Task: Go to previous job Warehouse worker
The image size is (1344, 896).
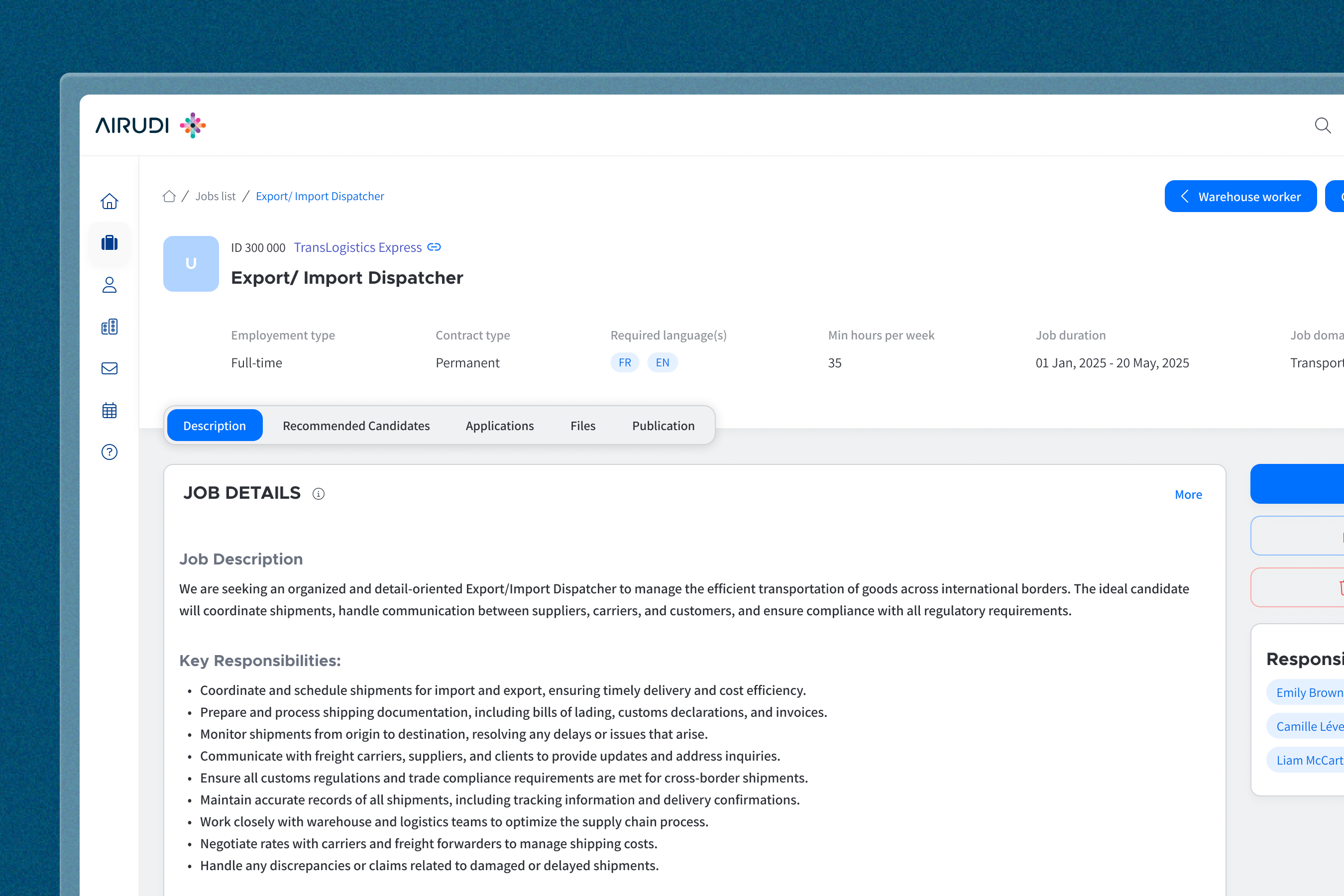Action: [x=1240, y=197]
